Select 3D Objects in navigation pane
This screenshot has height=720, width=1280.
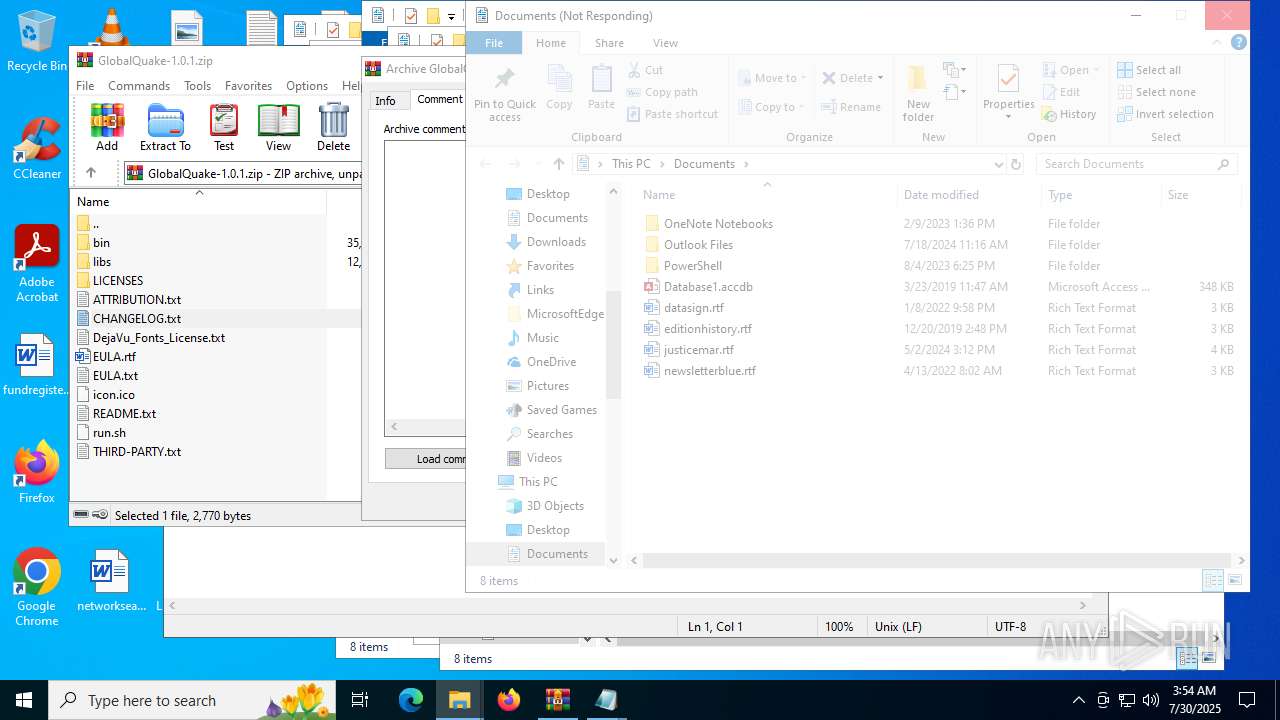tap(555, 506)
